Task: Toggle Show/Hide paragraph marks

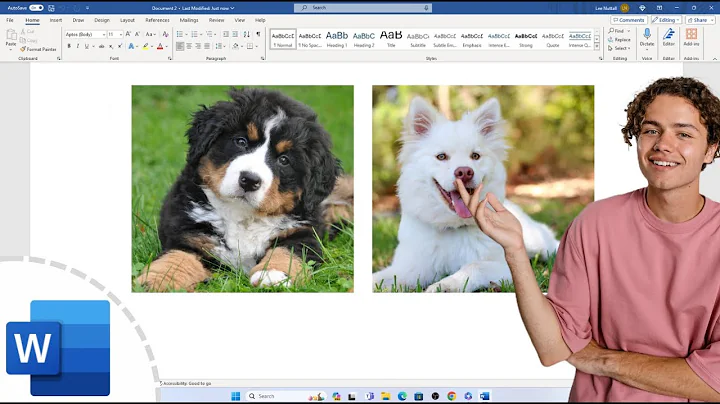Action: click(x=258, y=34)
